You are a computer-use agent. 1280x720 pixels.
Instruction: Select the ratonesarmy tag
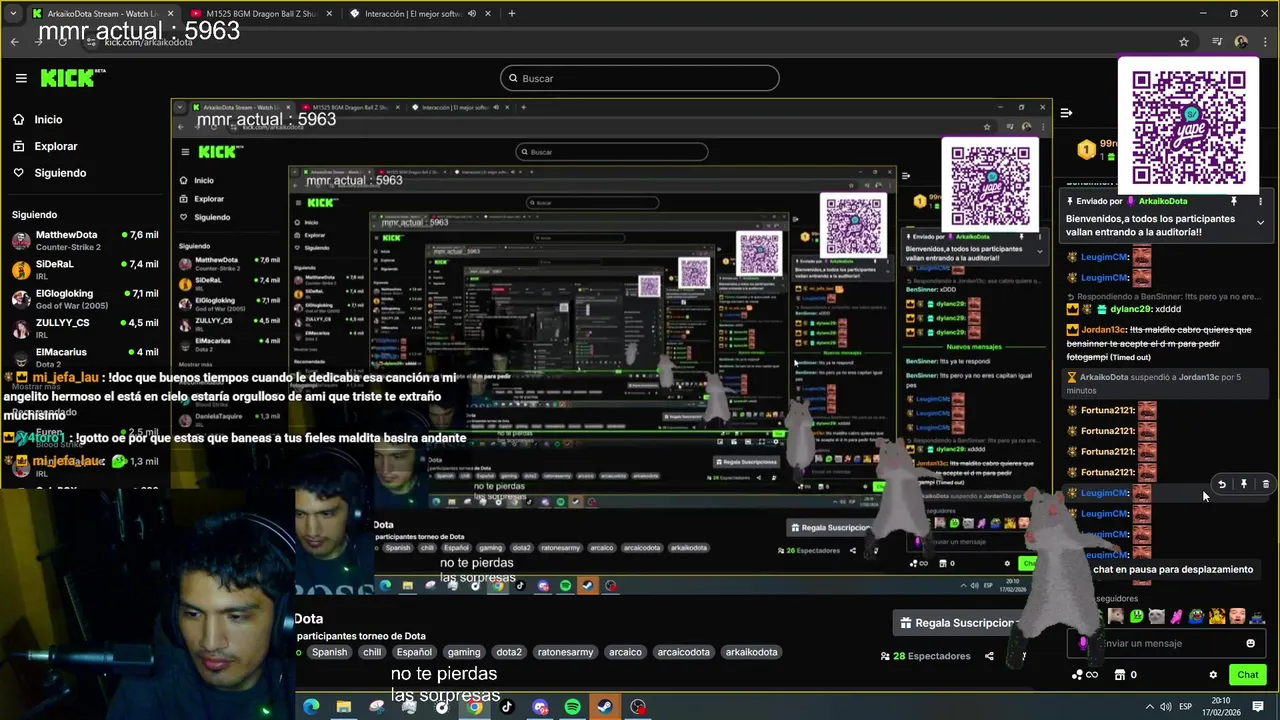566,652
